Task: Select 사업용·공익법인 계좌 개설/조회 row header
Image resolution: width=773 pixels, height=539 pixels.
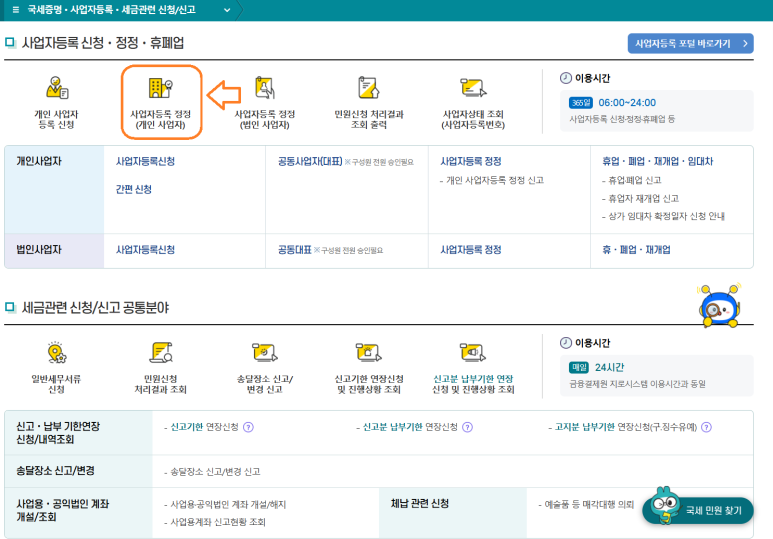Action: click(x=79, y=512)
